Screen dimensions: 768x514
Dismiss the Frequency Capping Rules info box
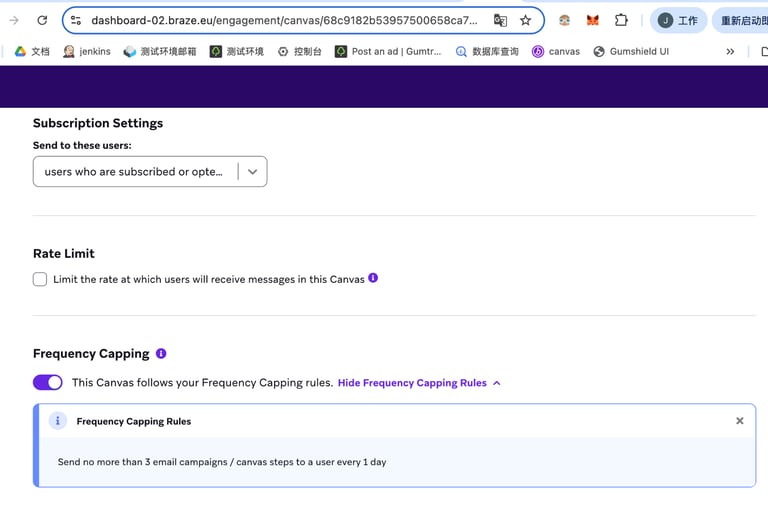click(x=740, y=421)
